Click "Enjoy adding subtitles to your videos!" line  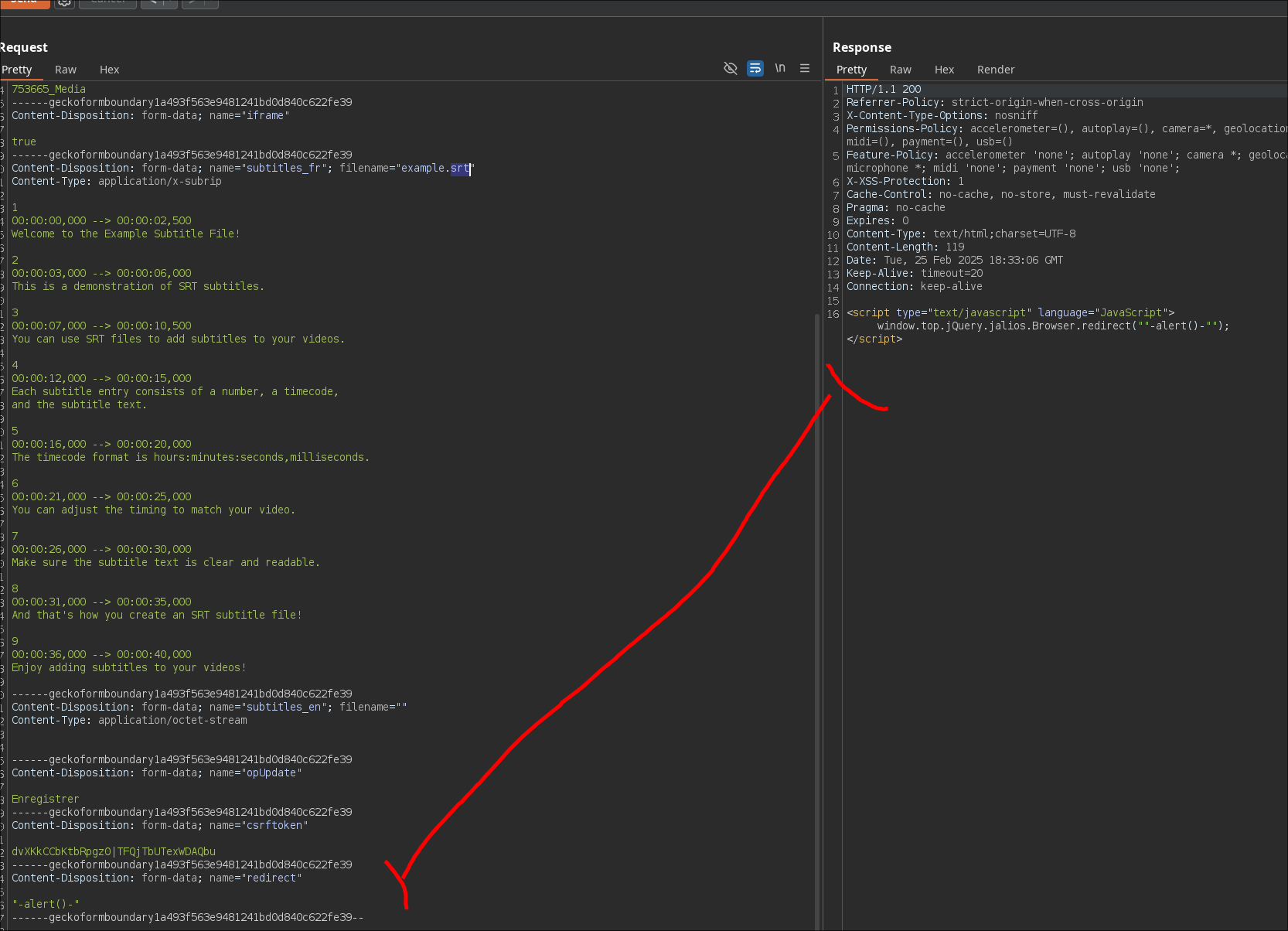[129, 667]
